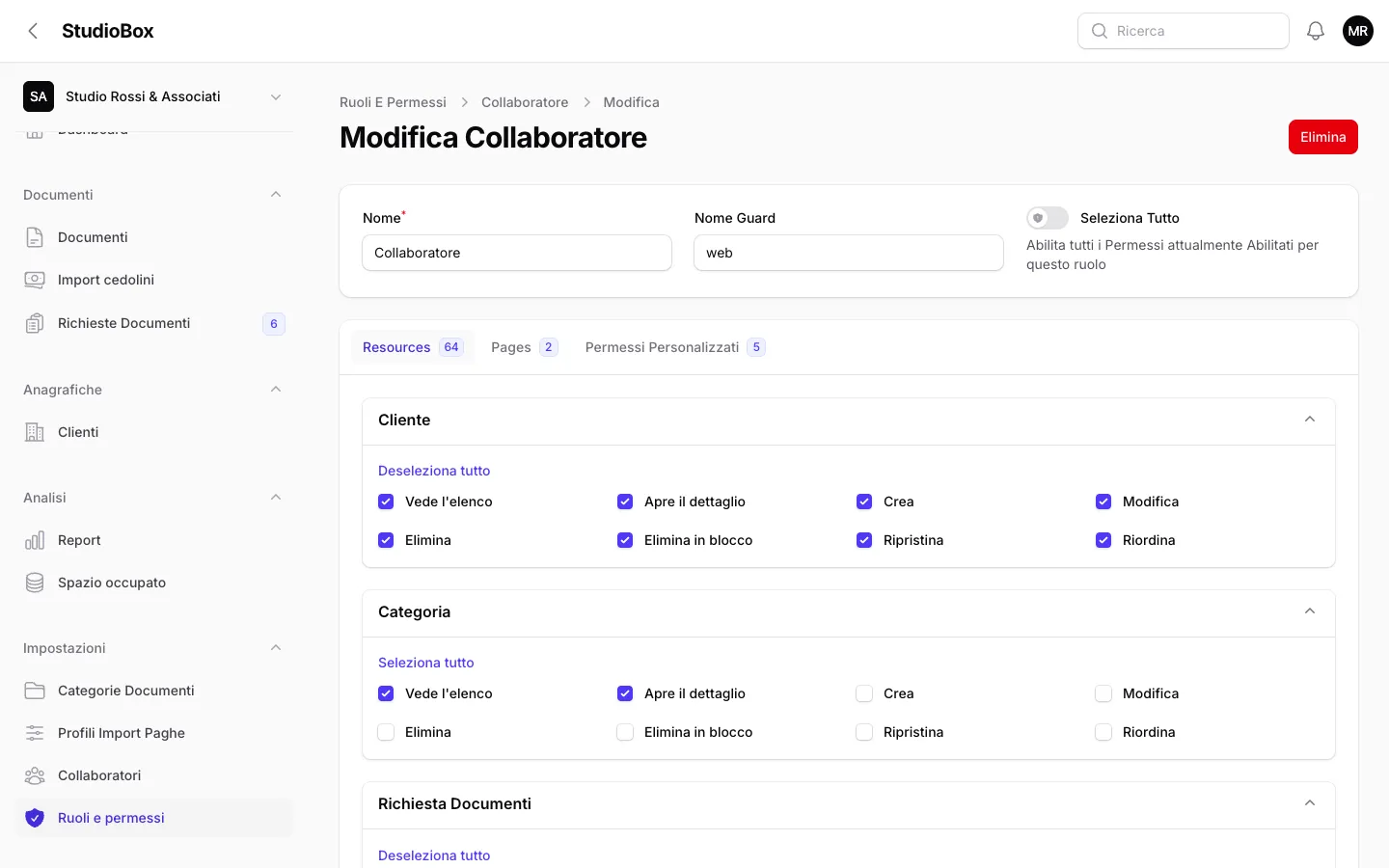Image resolution: width=1389 pixels, height=868 pixels.
Task: Switch to the Permessi Personalizzati tab
Action: tap(675, 347)
